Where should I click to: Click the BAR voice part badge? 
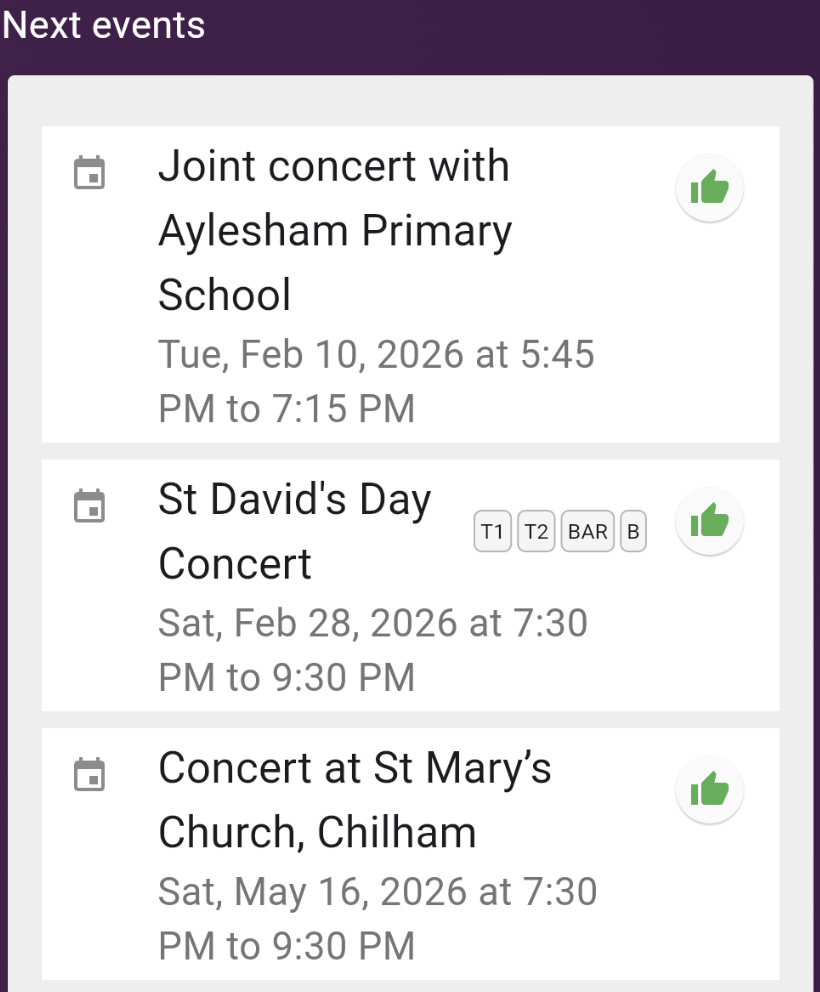(588, 532)
